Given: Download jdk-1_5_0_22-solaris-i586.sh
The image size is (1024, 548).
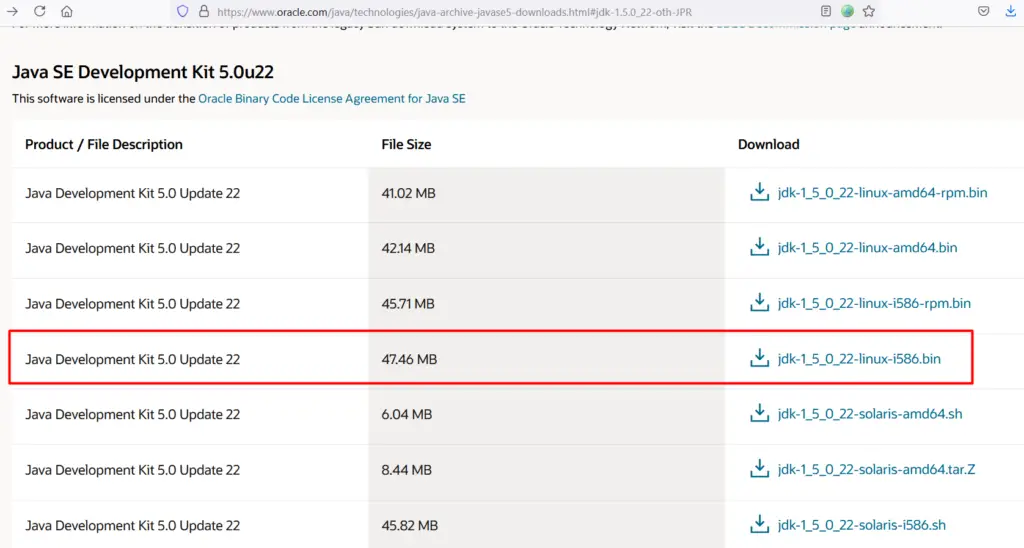Looking at the screenshot, I should pyautogui.click(x=861, y=524).
